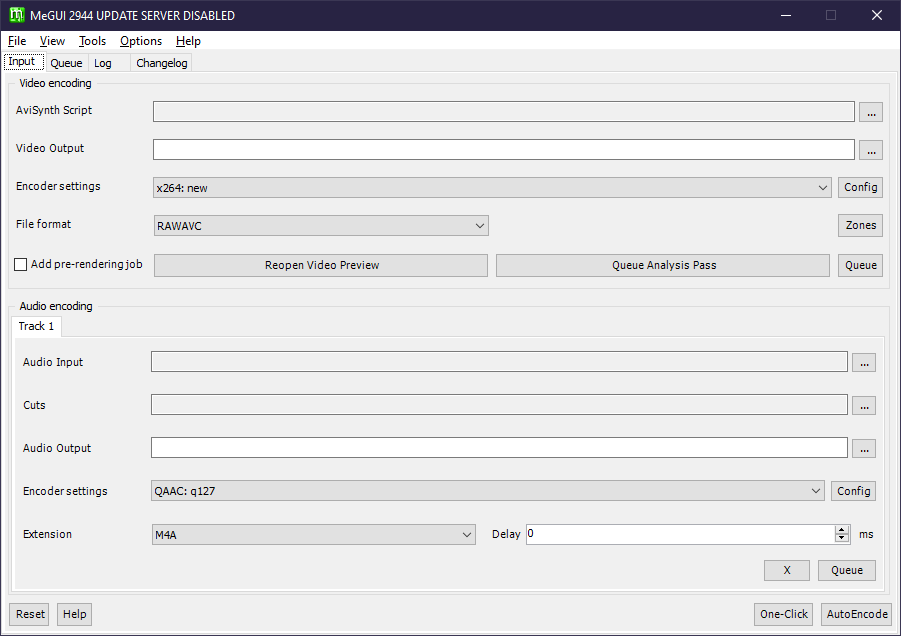Image resolution: width=901 pixels, height=636 pixels.
Task: Expand File format RAWAVC dropdown
Action: pyautogui.click(x=321, y=226)
